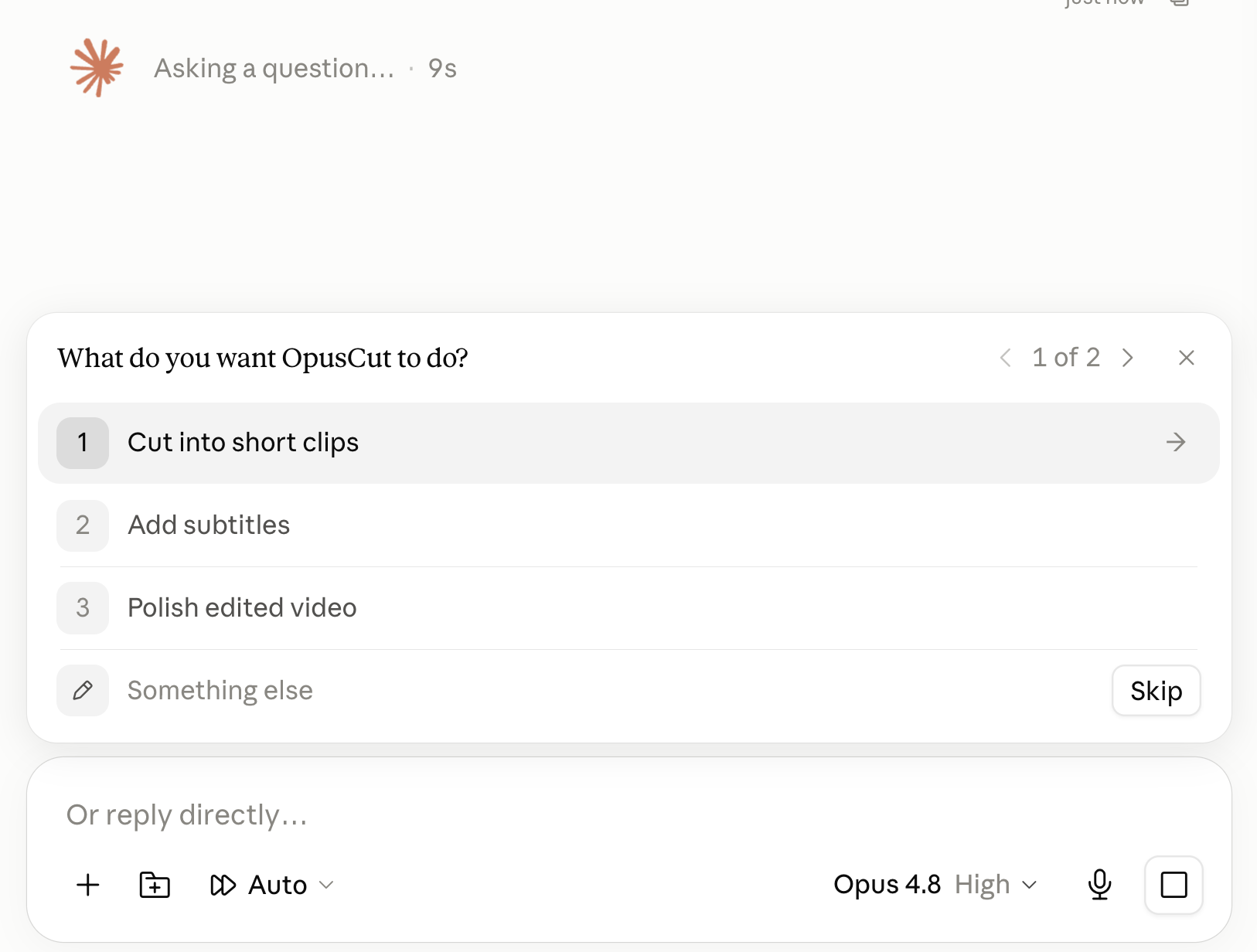Choose option 2 Add subtitles
The image size is (1257, 952).
coord(628,525)
